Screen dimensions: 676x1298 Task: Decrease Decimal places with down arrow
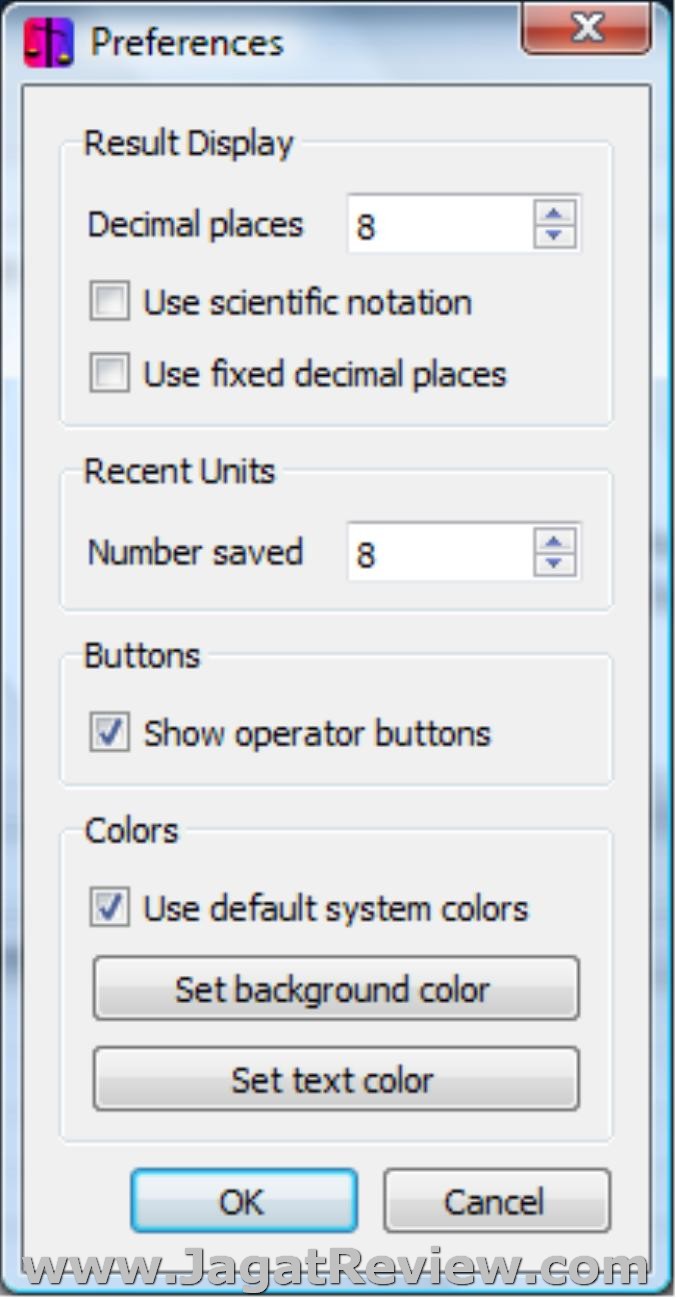tap(555, 236)
